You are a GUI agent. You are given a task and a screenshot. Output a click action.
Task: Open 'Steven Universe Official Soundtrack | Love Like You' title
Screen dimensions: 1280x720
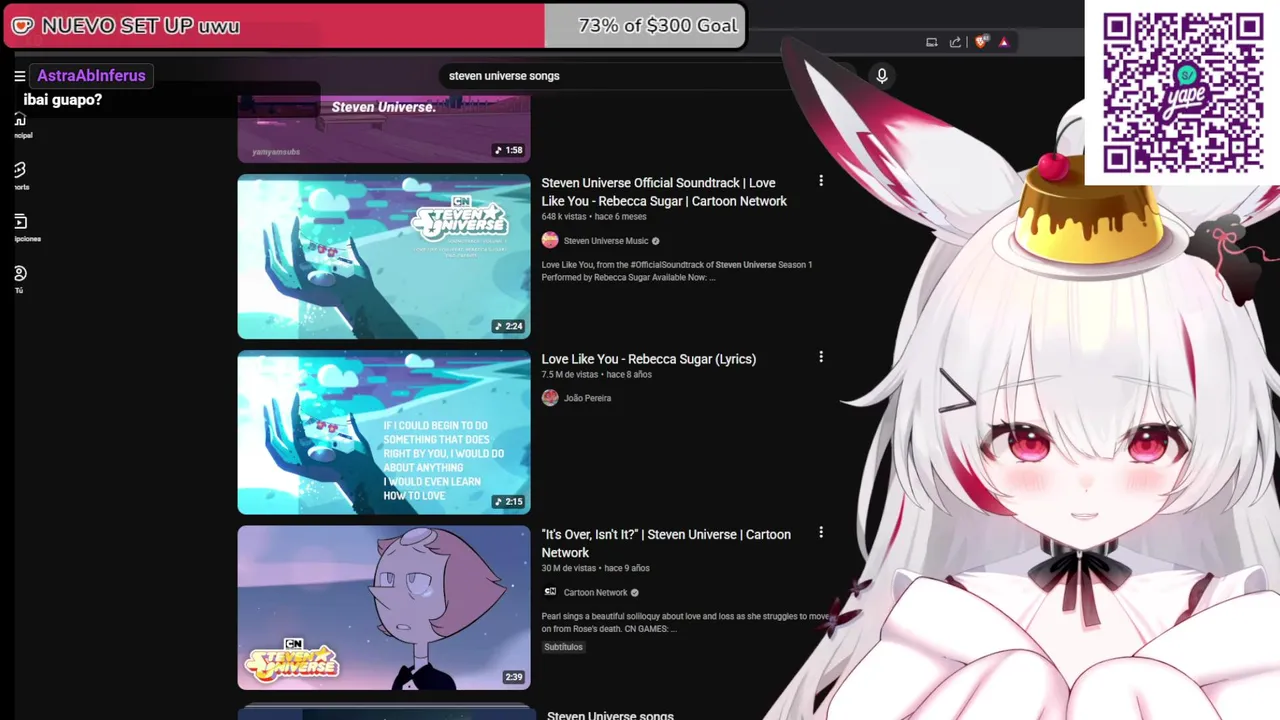point(664,192)
